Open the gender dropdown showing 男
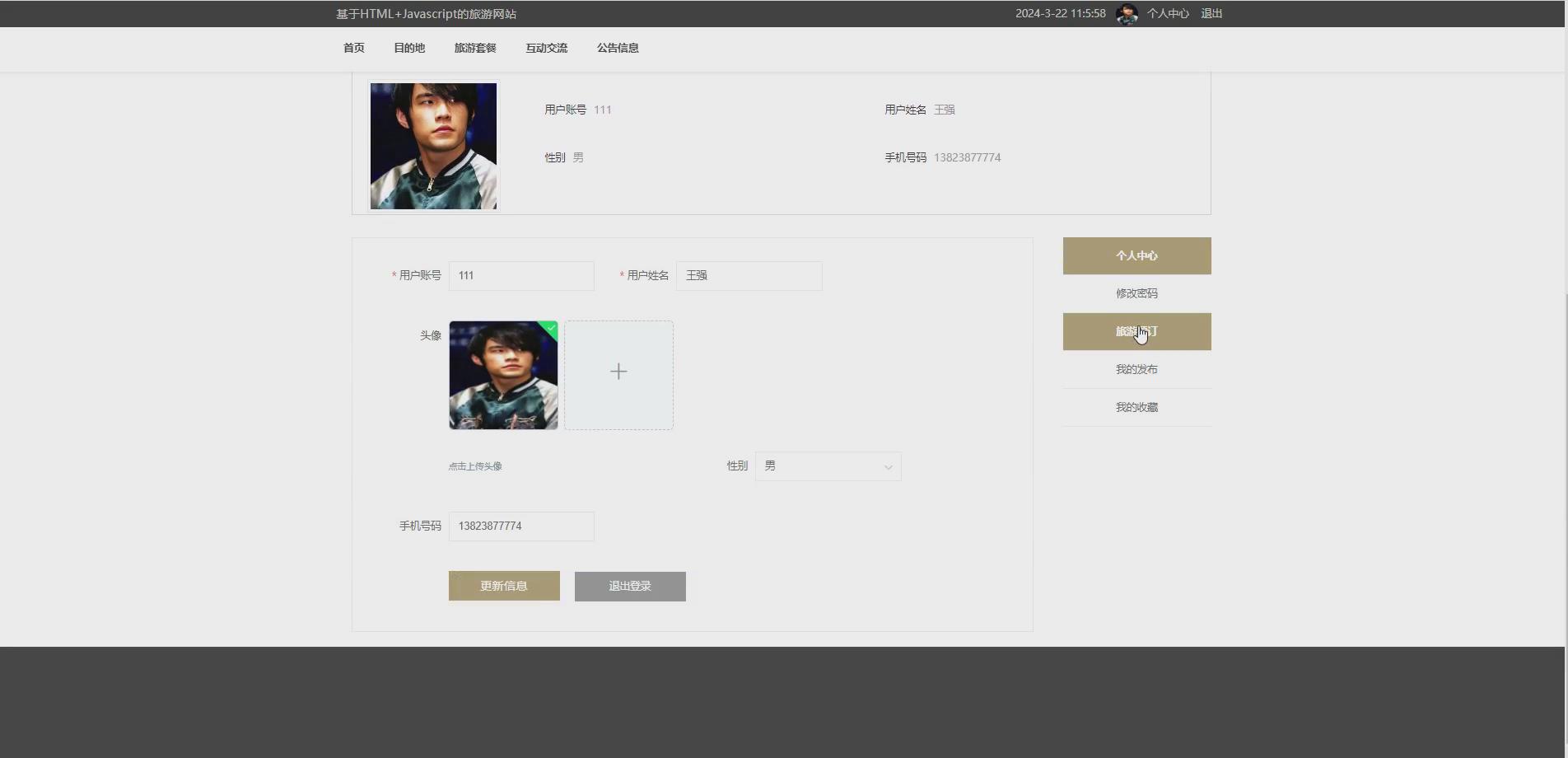 827,466
